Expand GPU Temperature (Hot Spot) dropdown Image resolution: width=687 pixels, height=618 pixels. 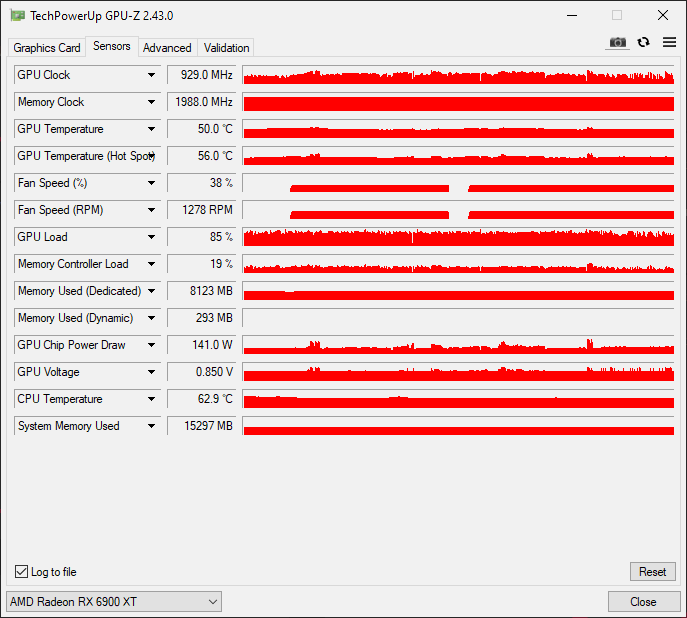coord(151,156)
